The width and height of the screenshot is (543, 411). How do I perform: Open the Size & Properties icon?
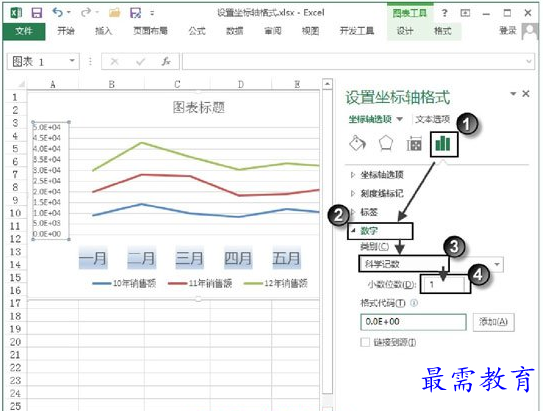coord(414,144)
